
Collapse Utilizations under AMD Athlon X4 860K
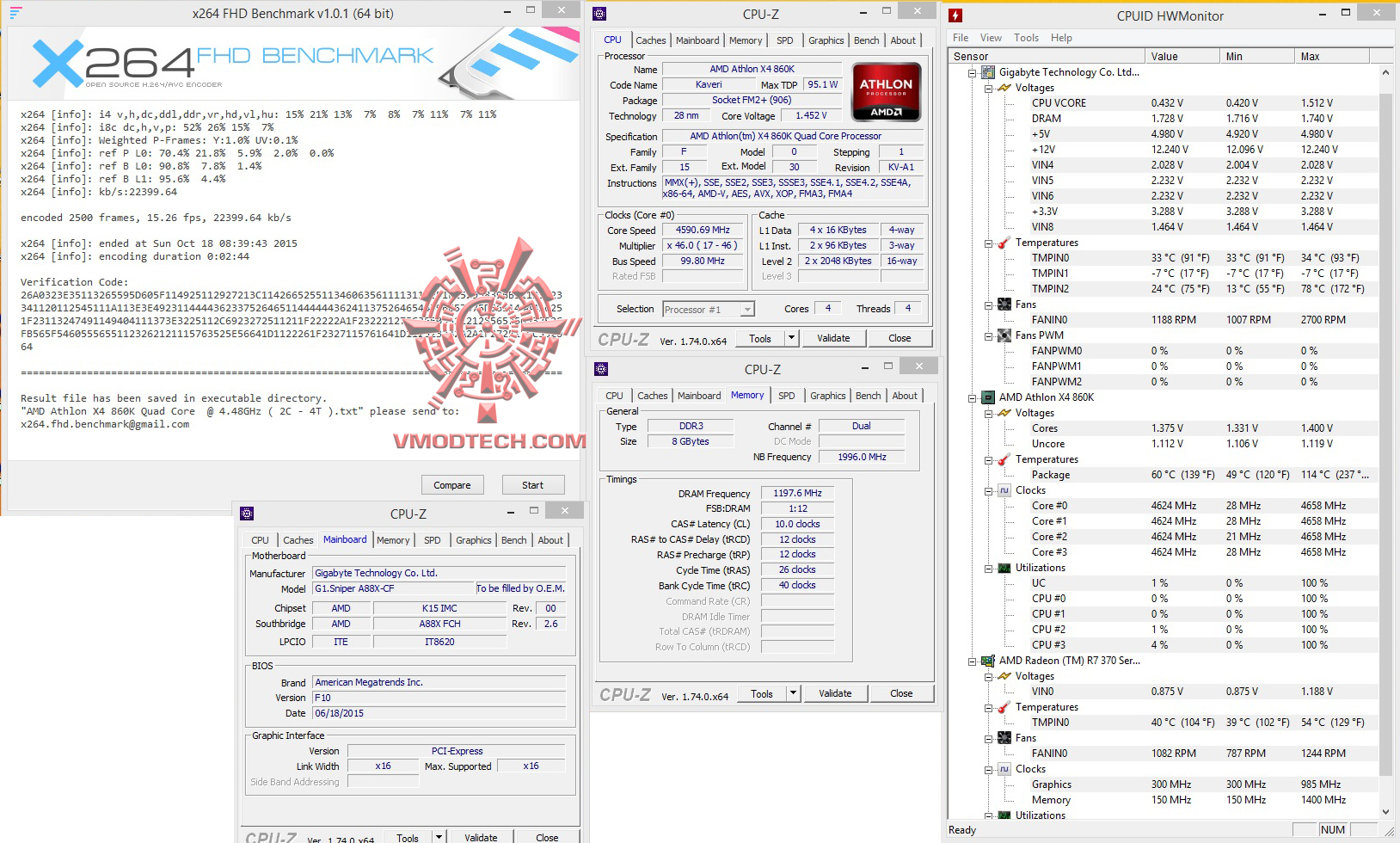tap(989, 569)
